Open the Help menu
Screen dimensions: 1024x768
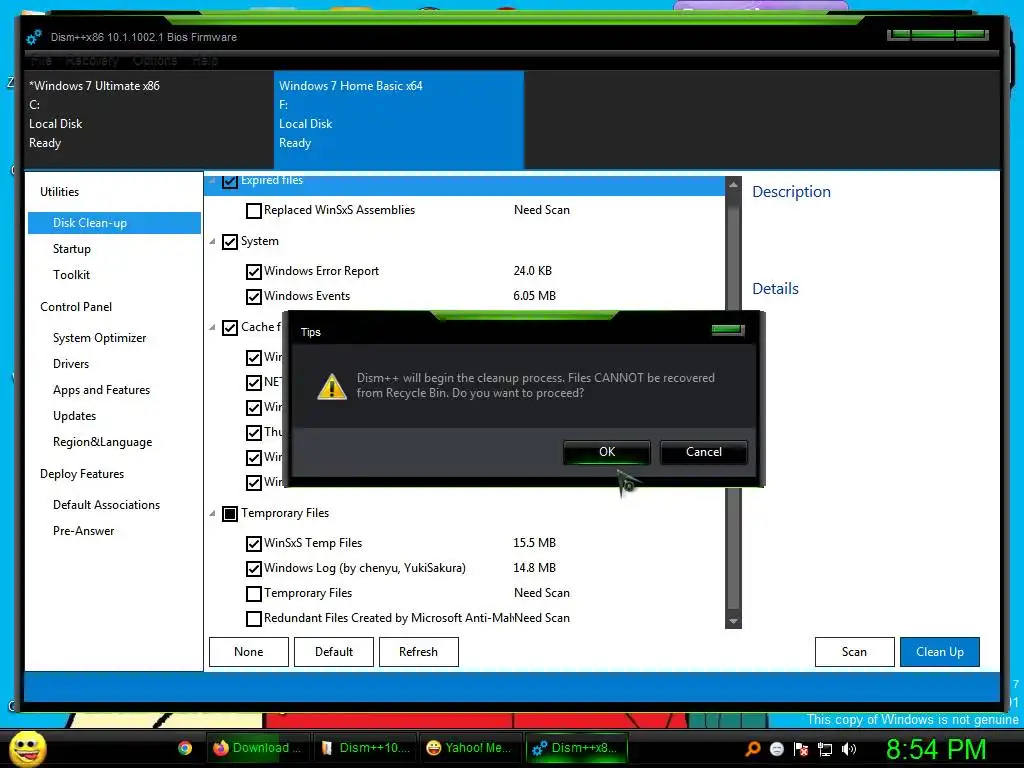(204, 60)
